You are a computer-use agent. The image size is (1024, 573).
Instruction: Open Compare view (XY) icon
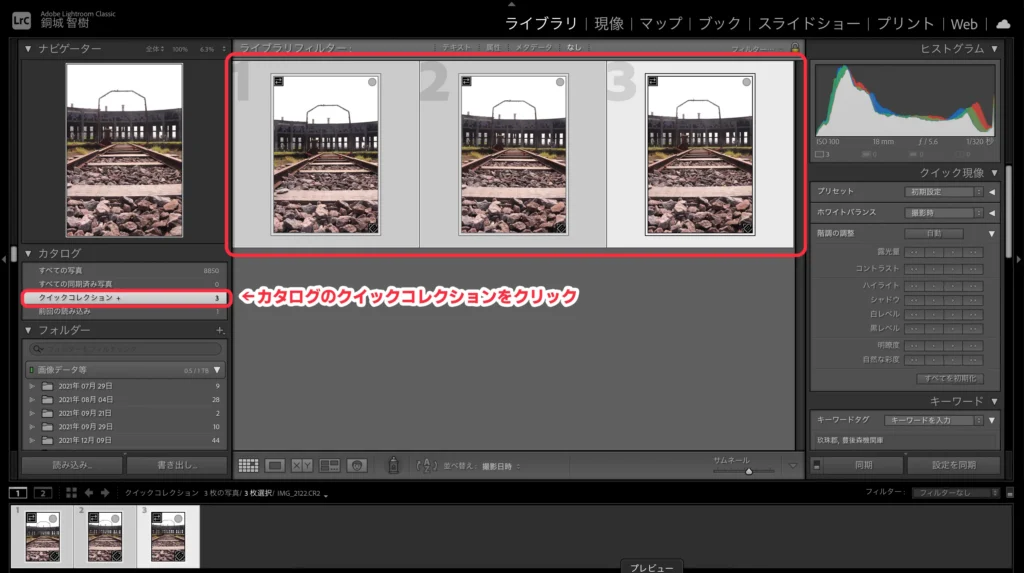point(302,465)
